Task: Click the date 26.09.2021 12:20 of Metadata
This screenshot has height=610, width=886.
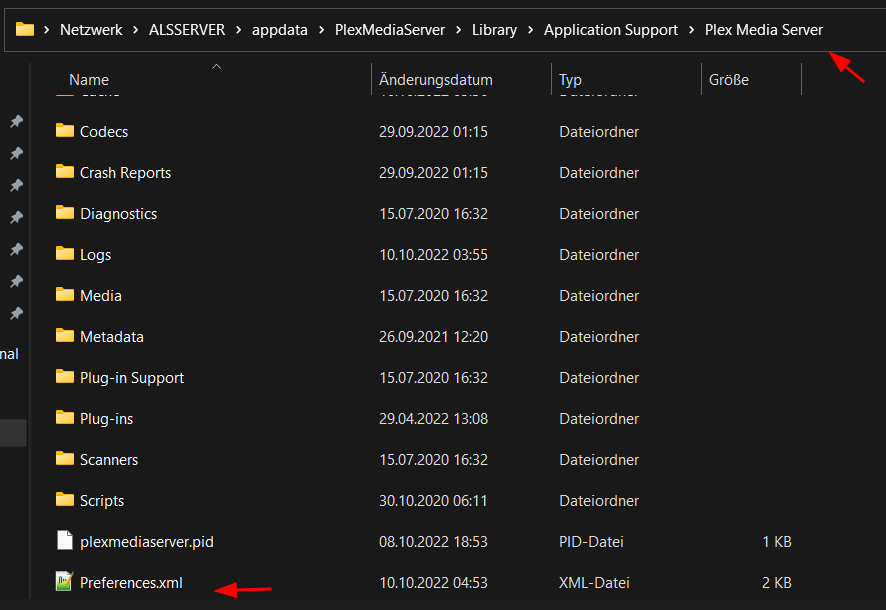Action: 433,337
